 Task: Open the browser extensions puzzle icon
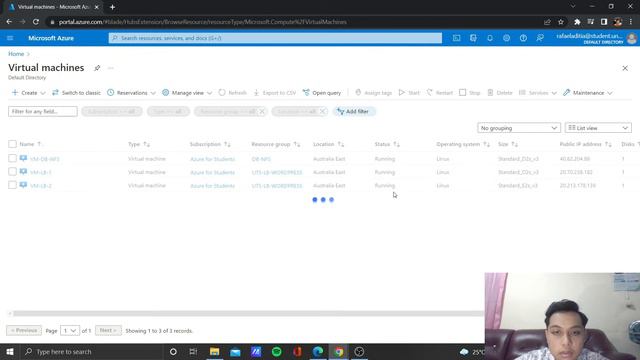coord(577,22)
